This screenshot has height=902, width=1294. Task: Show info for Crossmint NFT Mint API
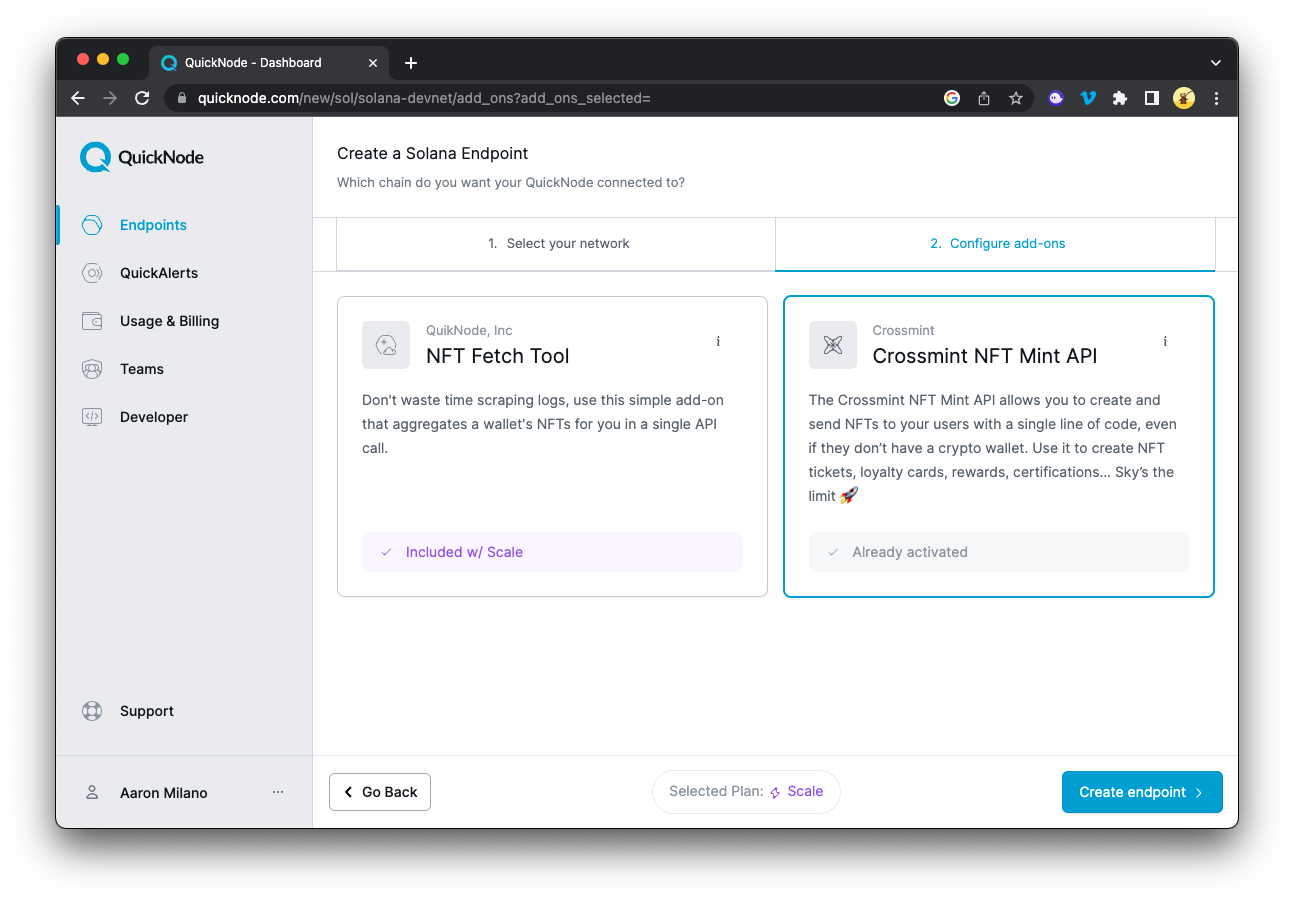coord(1165,342)
